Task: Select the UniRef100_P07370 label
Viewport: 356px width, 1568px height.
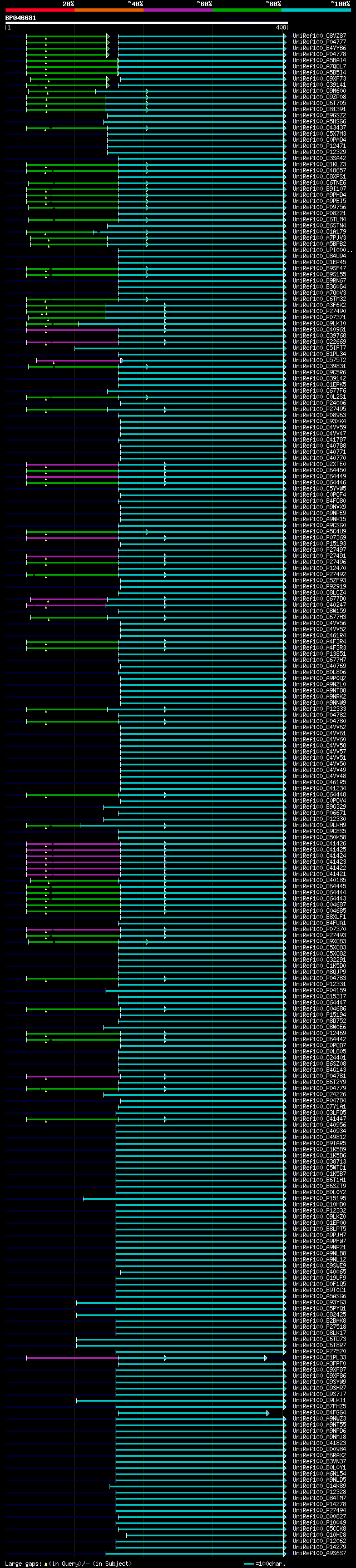Action: [x=319, y=929]
